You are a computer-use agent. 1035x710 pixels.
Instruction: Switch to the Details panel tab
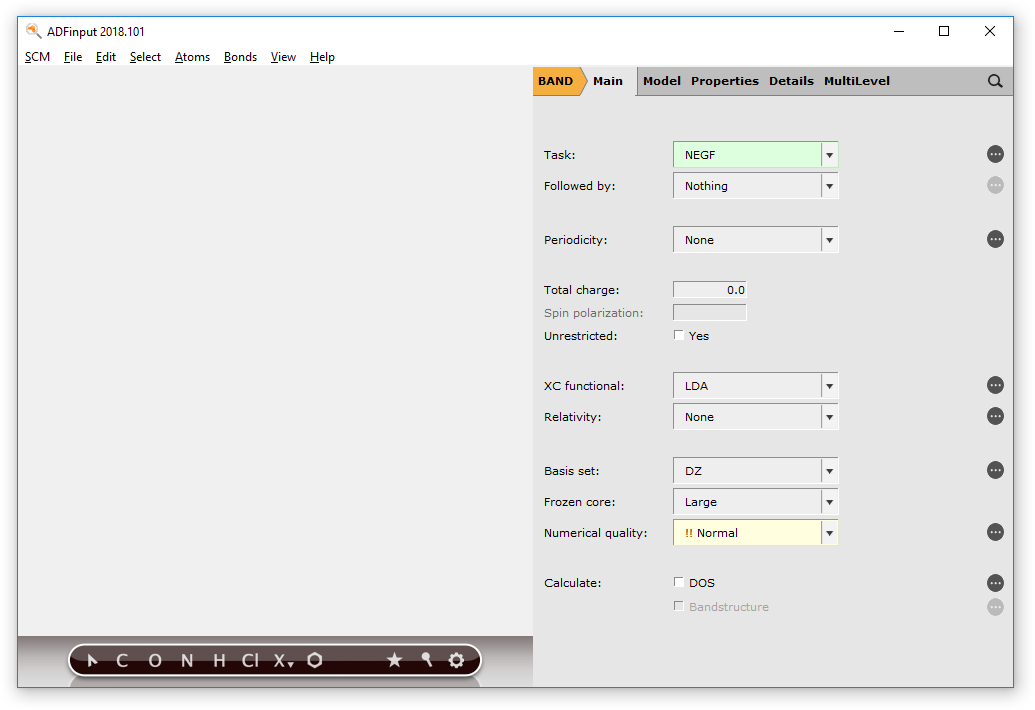click(x=791, y=81)
